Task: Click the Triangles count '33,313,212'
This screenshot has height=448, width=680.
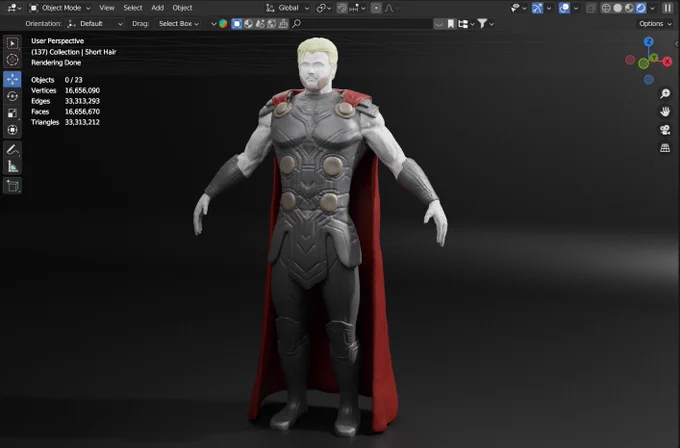Action: tap(82, 122)
